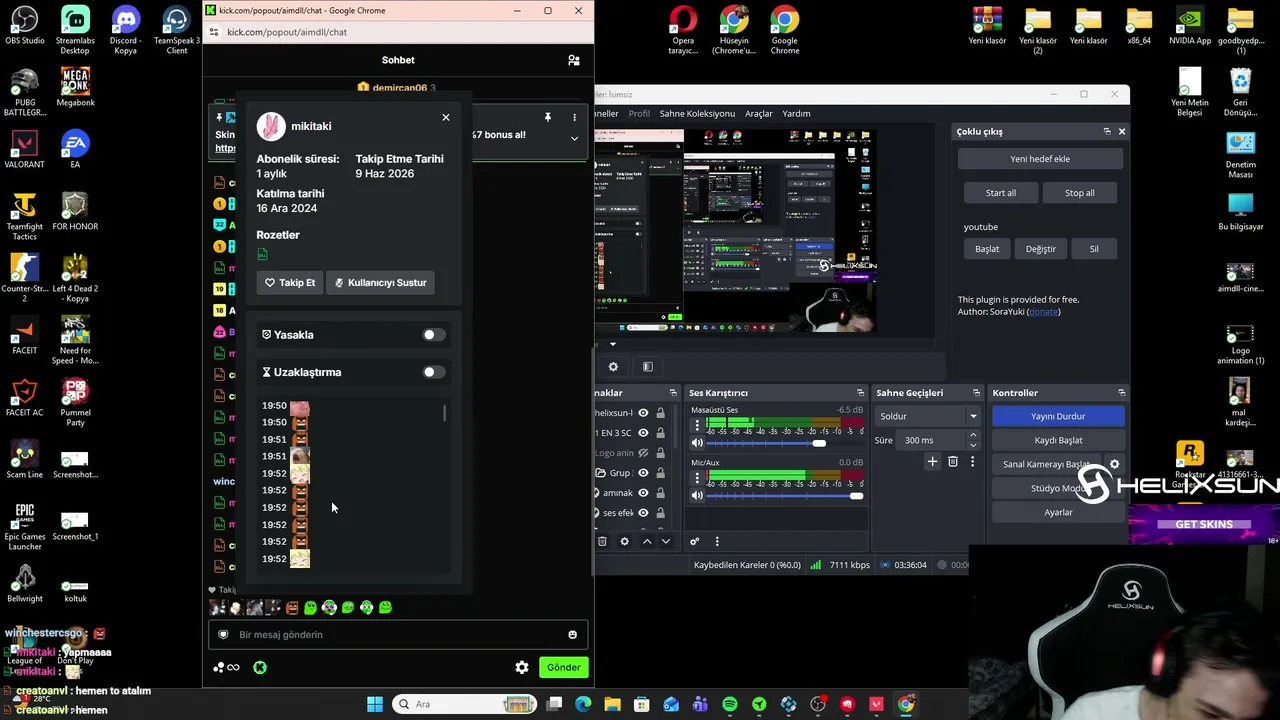Image resolution: width=1280 pixels, height=720 pixels.
Task: Open virtual camera settings gear
Action: tap(1114, 464)
